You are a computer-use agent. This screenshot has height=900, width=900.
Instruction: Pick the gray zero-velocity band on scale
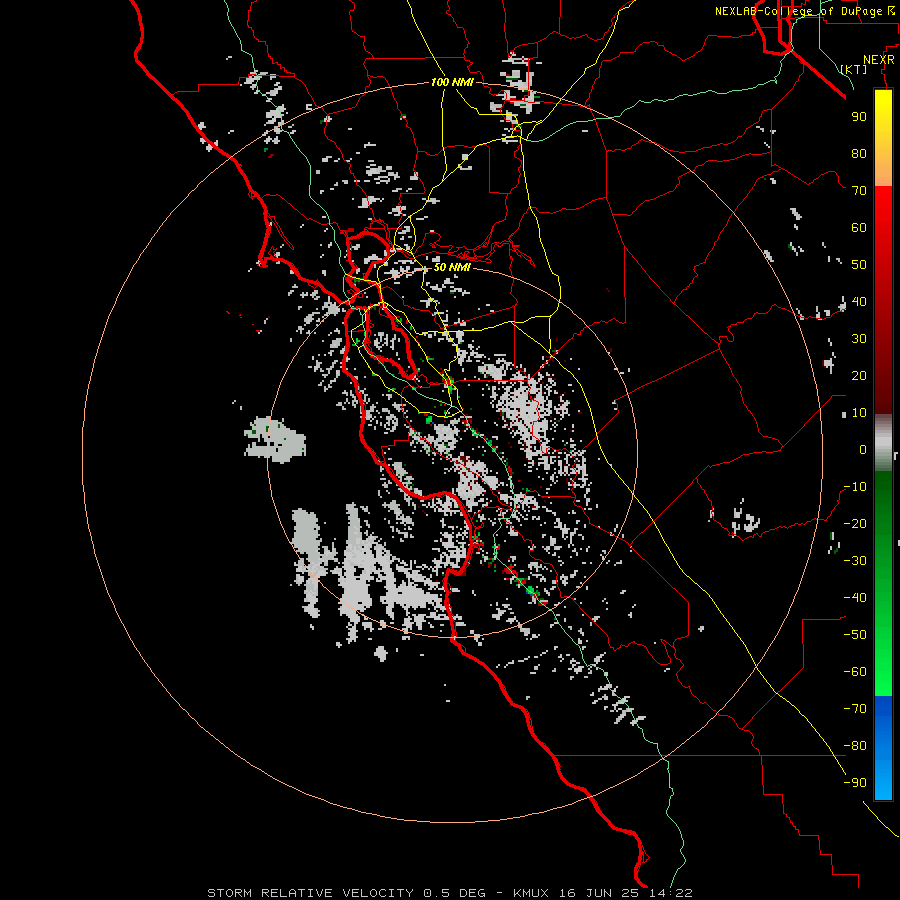pos(883,443)
